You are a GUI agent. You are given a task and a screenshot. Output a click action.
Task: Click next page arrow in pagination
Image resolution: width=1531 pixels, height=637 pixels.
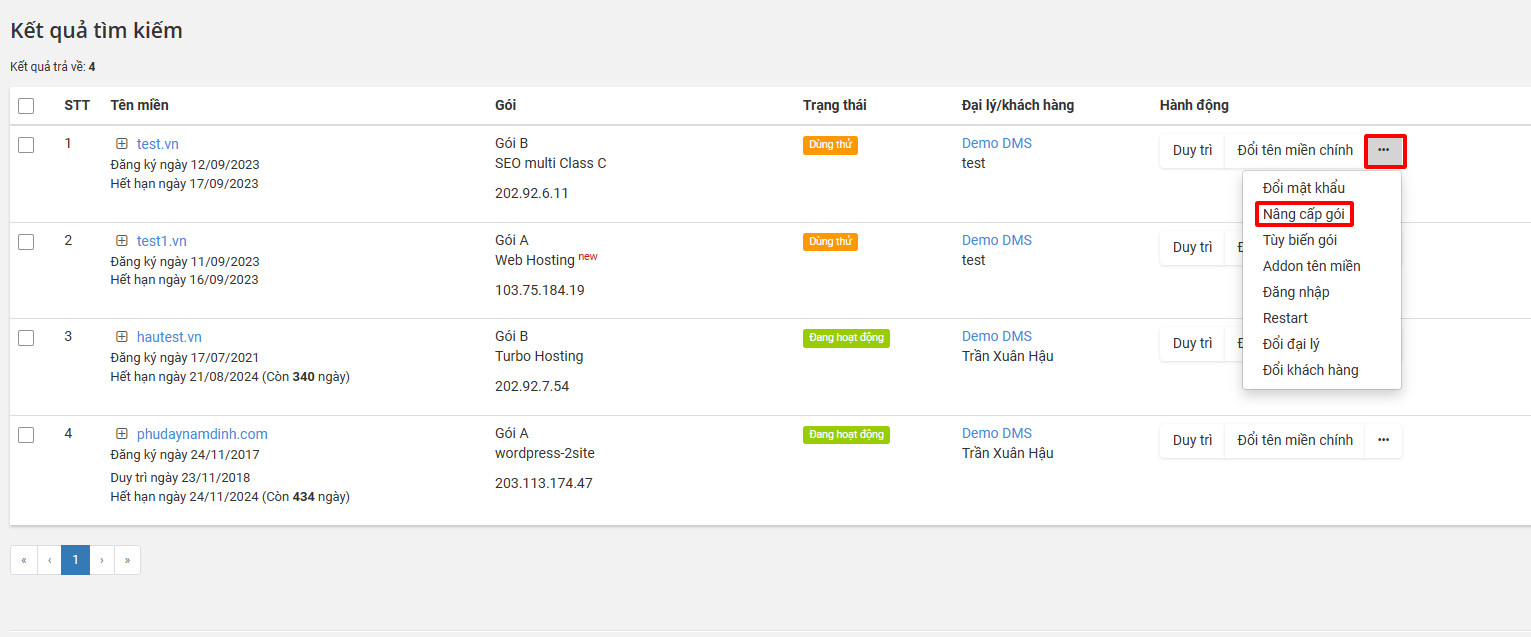[102, 560]
